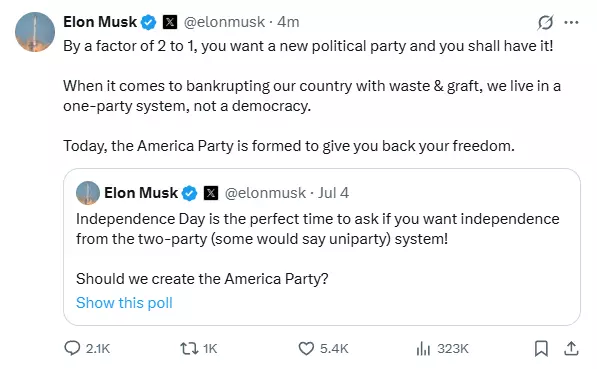The width and height of the screenshot is (597, 369).
Task: Click the 4m timestamp of the post
Action: [288, 22]
